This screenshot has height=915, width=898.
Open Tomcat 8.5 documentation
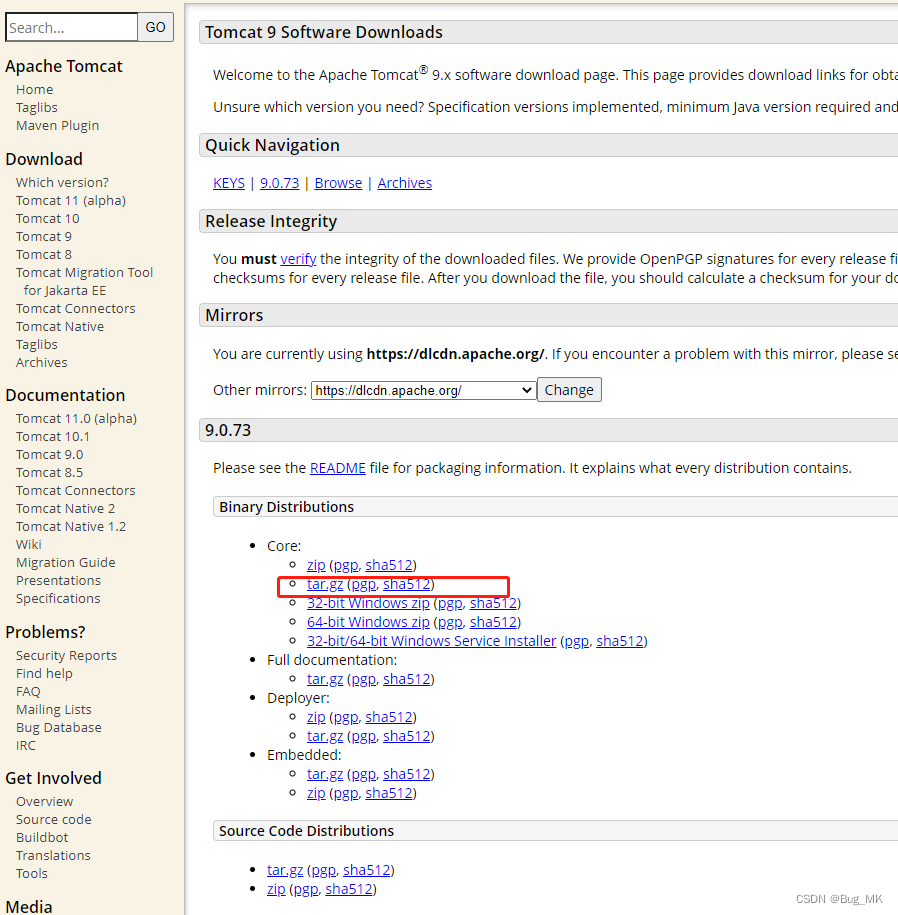click(49, 473)
